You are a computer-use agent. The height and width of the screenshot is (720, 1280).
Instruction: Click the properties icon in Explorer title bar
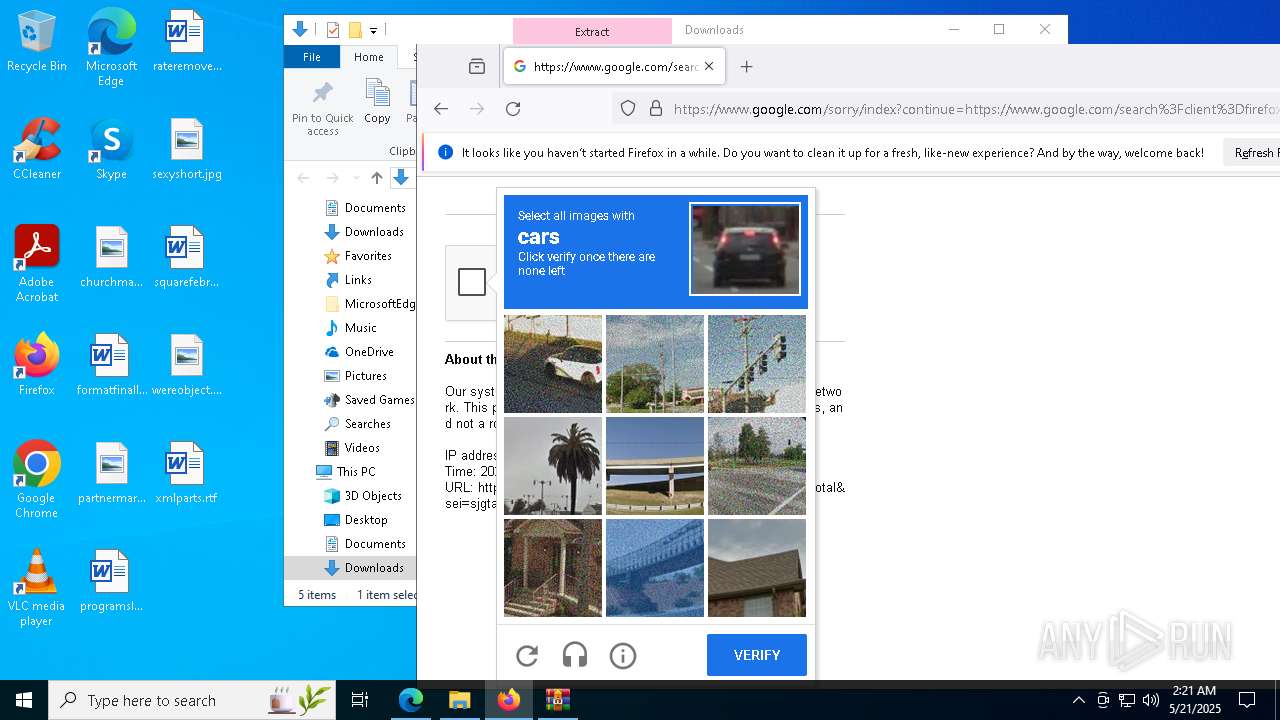pos(333,30)
